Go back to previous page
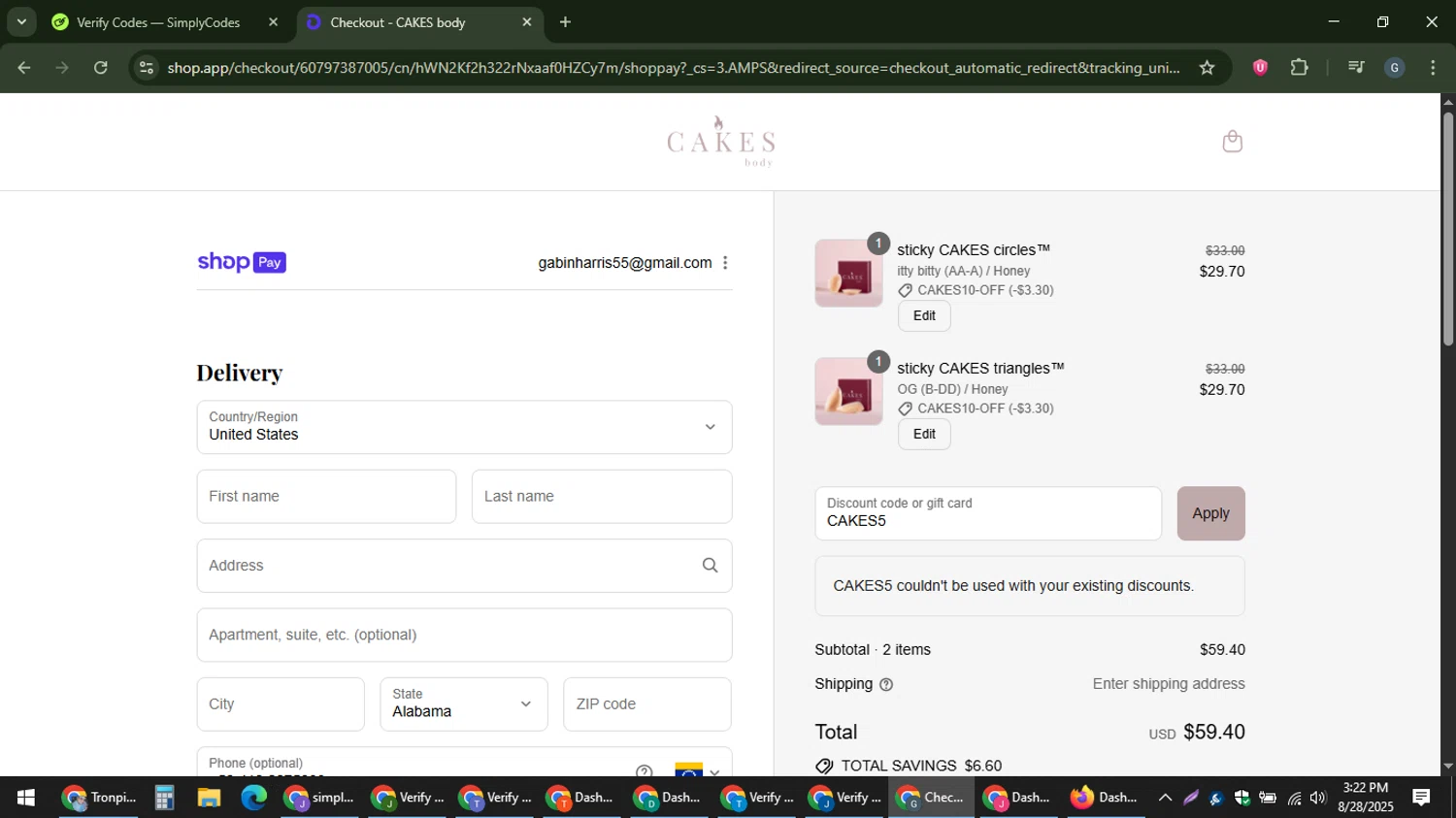The image size is (1456, 818). (24, 68)
